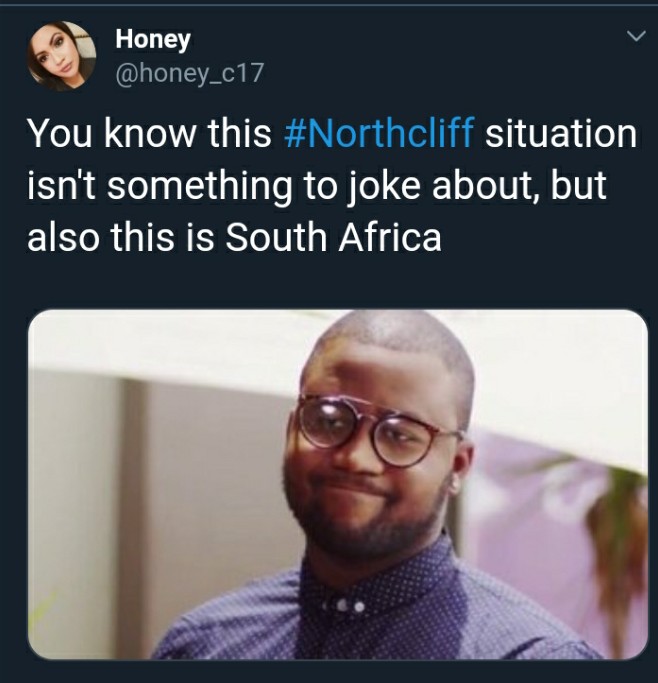Open the Honey display name profile link

tap(153, 40)
